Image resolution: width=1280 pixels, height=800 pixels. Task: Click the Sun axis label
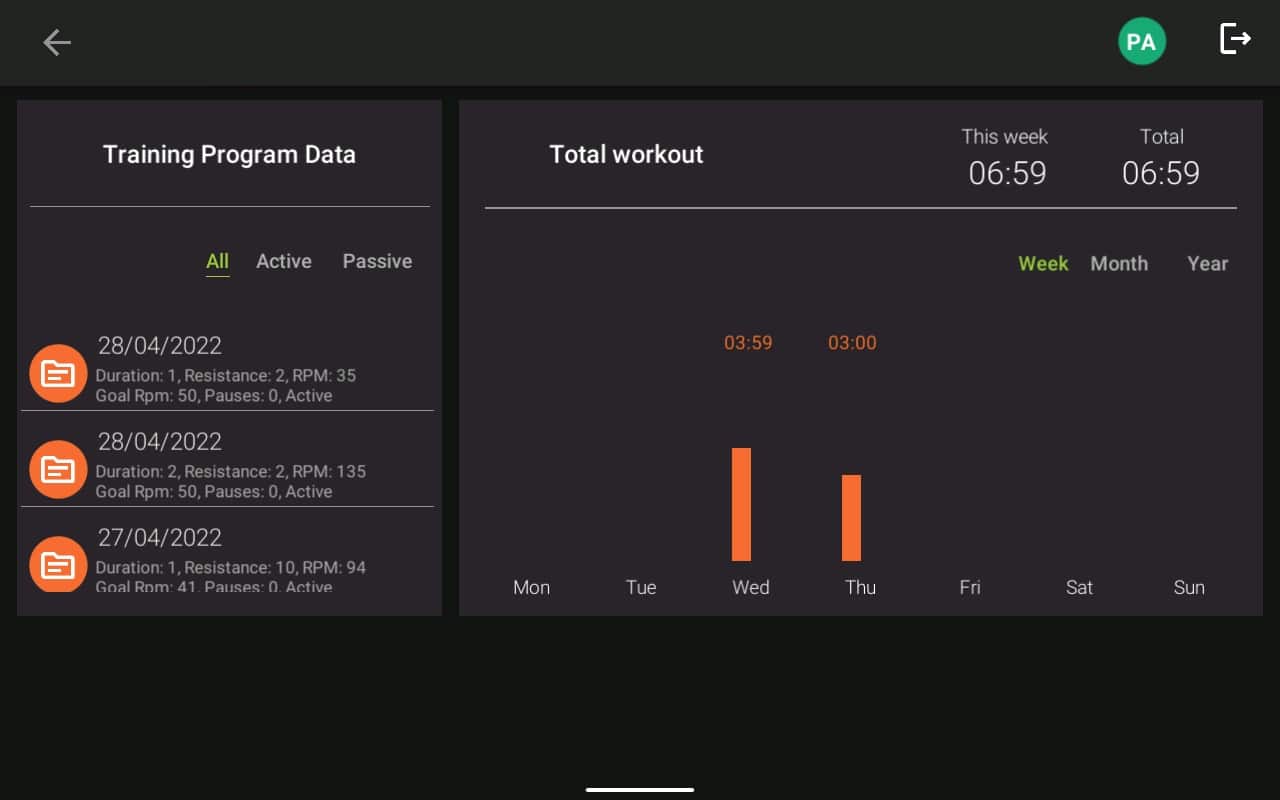(1189, 588)
